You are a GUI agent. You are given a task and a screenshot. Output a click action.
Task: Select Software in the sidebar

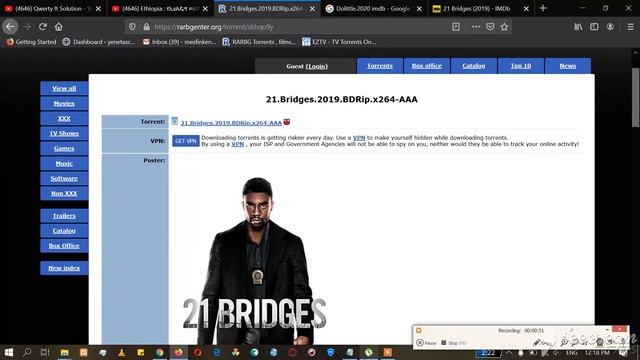pyautogui.click(x=64, y=178)
